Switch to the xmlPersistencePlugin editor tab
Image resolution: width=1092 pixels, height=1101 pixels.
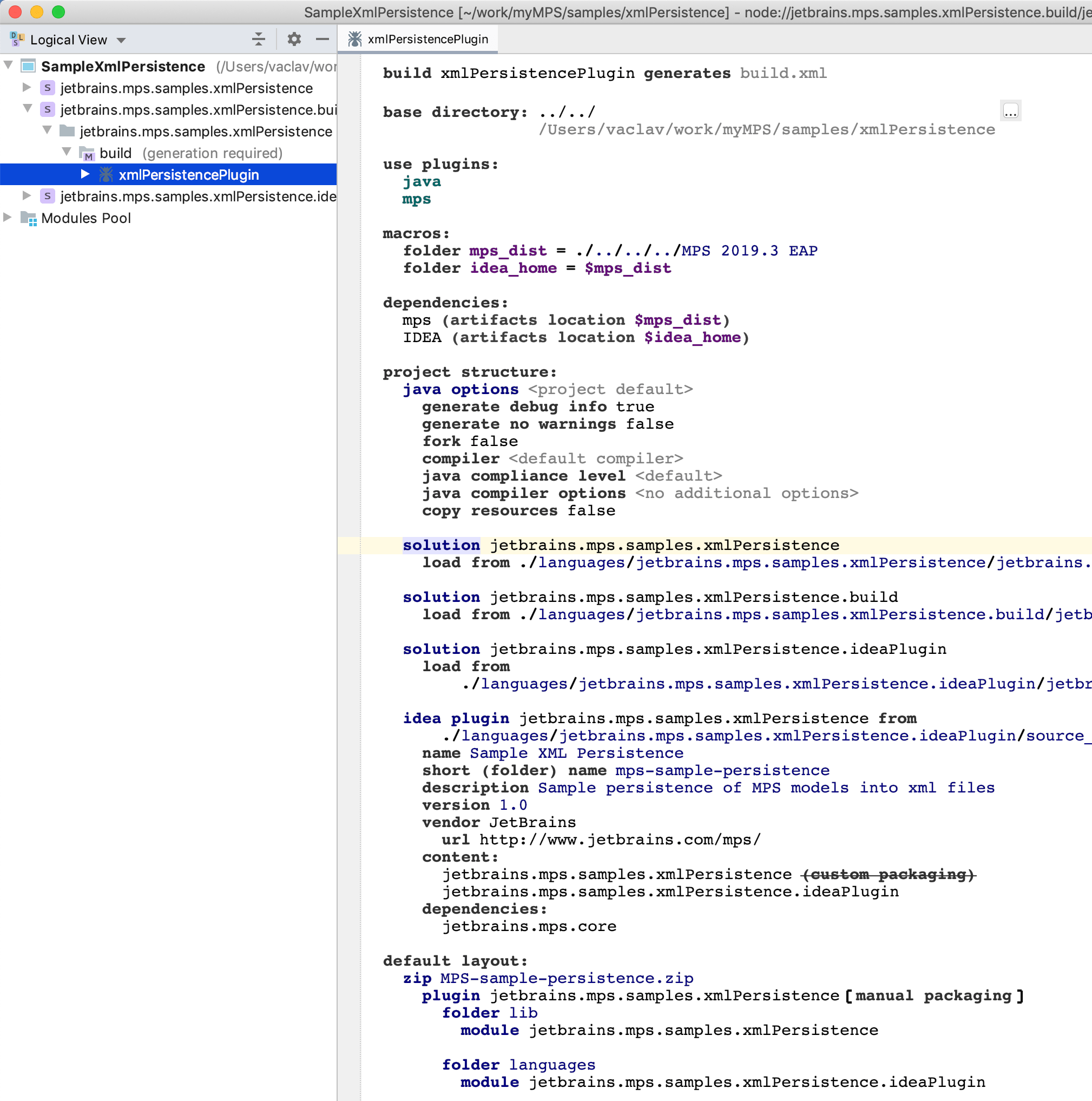(427, 39)
